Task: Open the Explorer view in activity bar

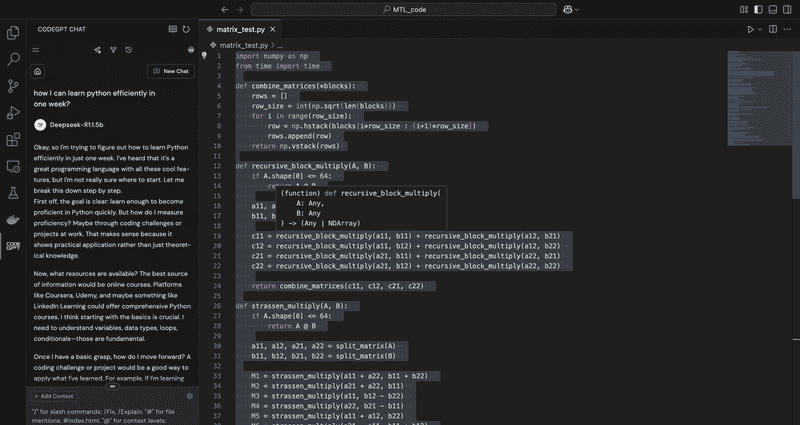Action: click(13, 32)
